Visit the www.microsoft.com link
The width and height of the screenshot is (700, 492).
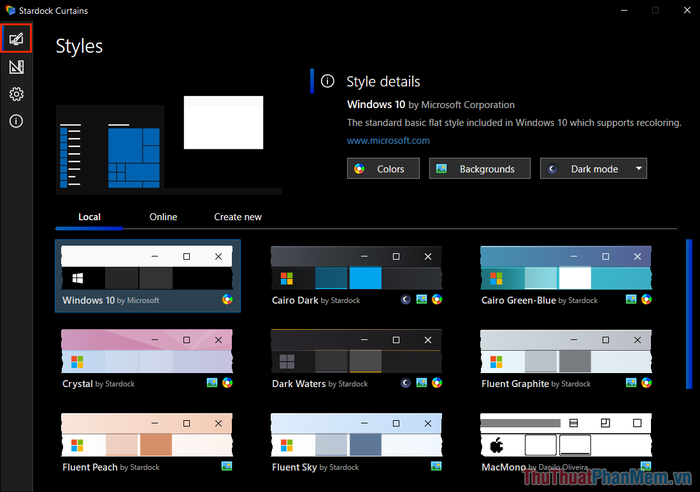coord(388,140)
